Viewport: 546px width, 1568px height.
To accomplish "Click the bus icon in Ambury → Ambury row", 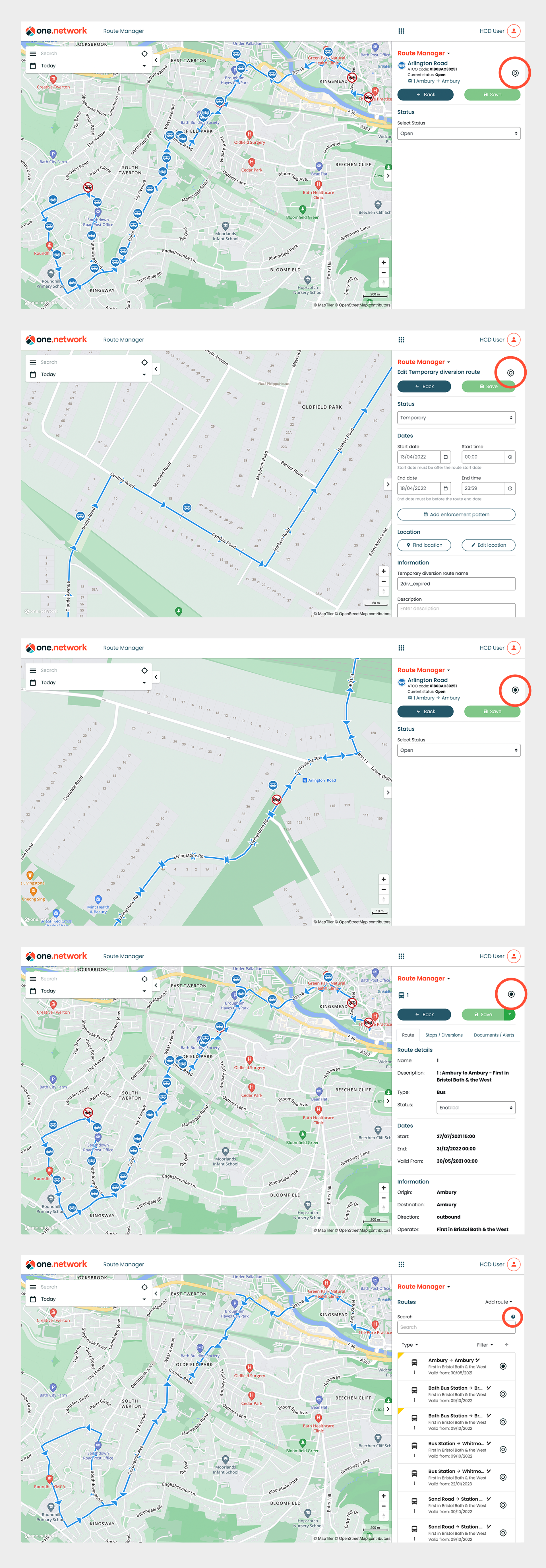I will pos(415,1363).
